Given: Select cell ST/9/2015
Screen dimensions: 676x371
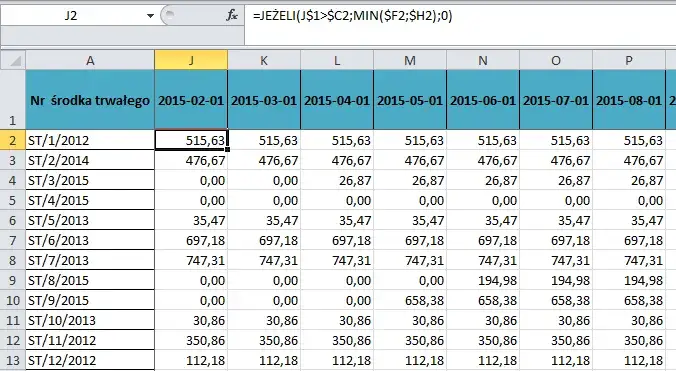Looking at the screenshot, I should [x=90, y=300].
